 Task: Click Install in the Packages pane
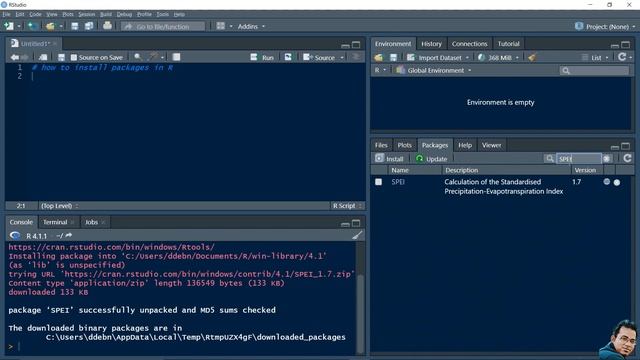click(x=389, y=158)
